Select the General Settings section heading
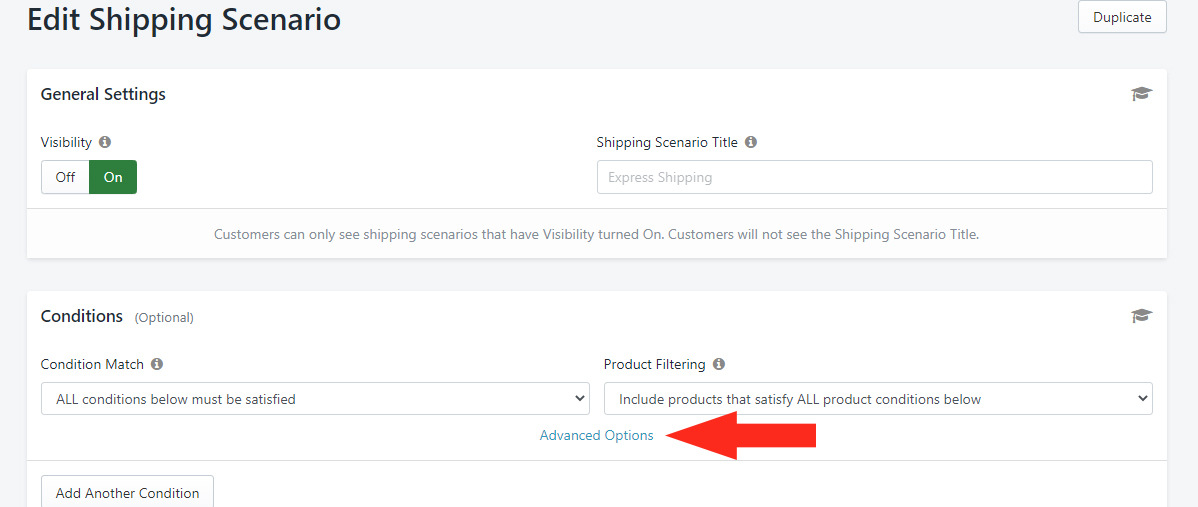Image resolution: width=1198 pixels, height=507 pixels. click(x=103, y=95)
